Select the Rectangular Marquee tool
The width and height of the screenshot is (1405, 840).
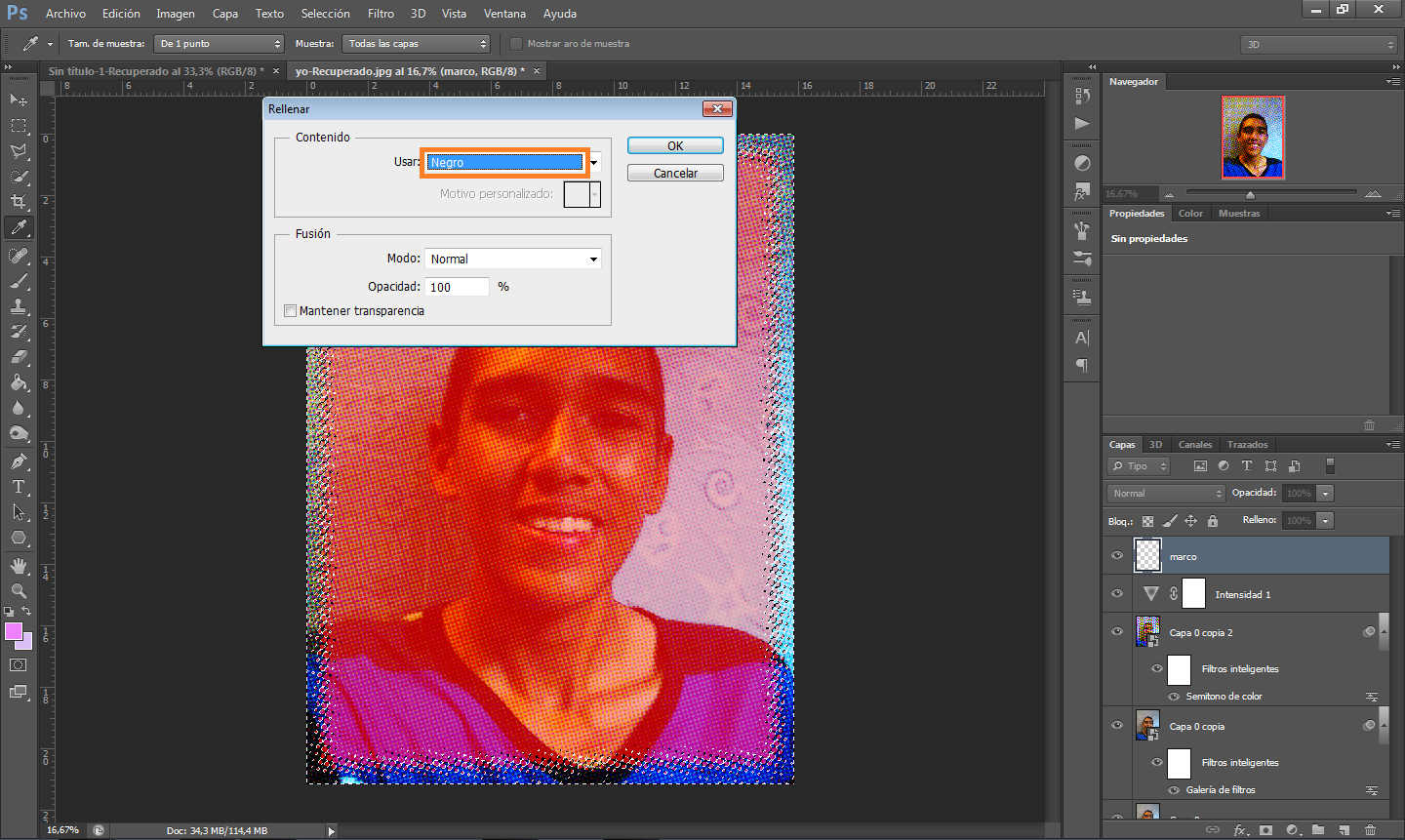(x=19, y=126)
